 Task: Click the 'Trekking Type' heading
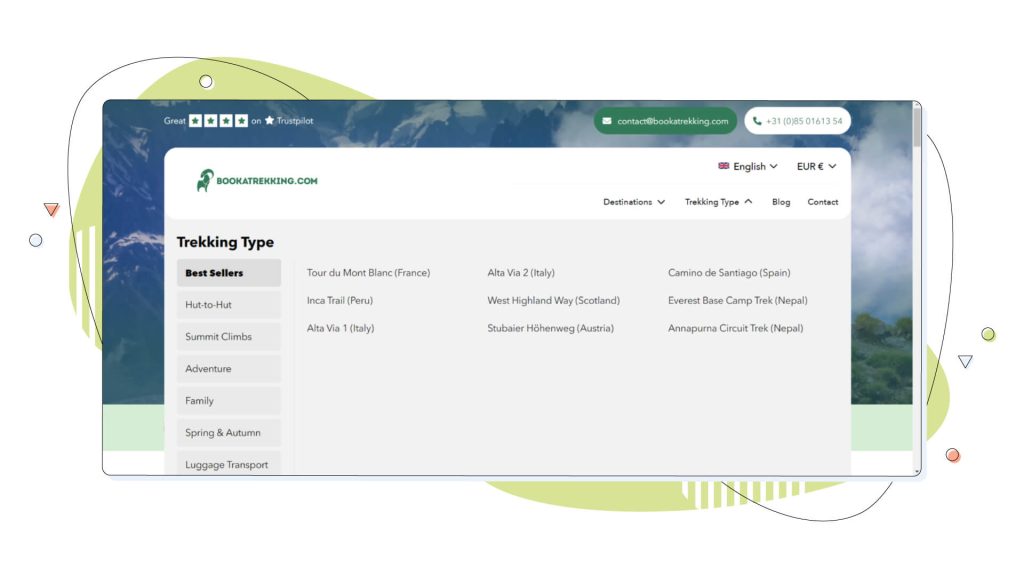pos(225,242)
